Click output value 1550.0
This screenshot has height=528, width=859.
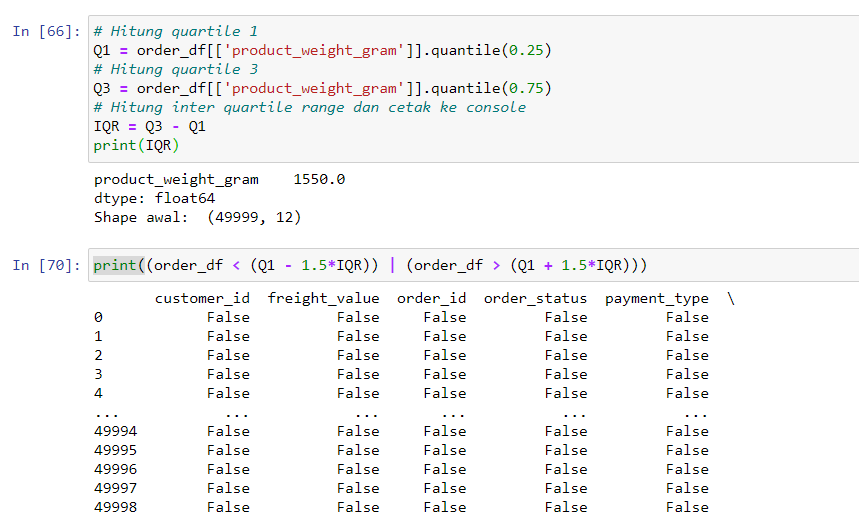[x=319, y=180]
